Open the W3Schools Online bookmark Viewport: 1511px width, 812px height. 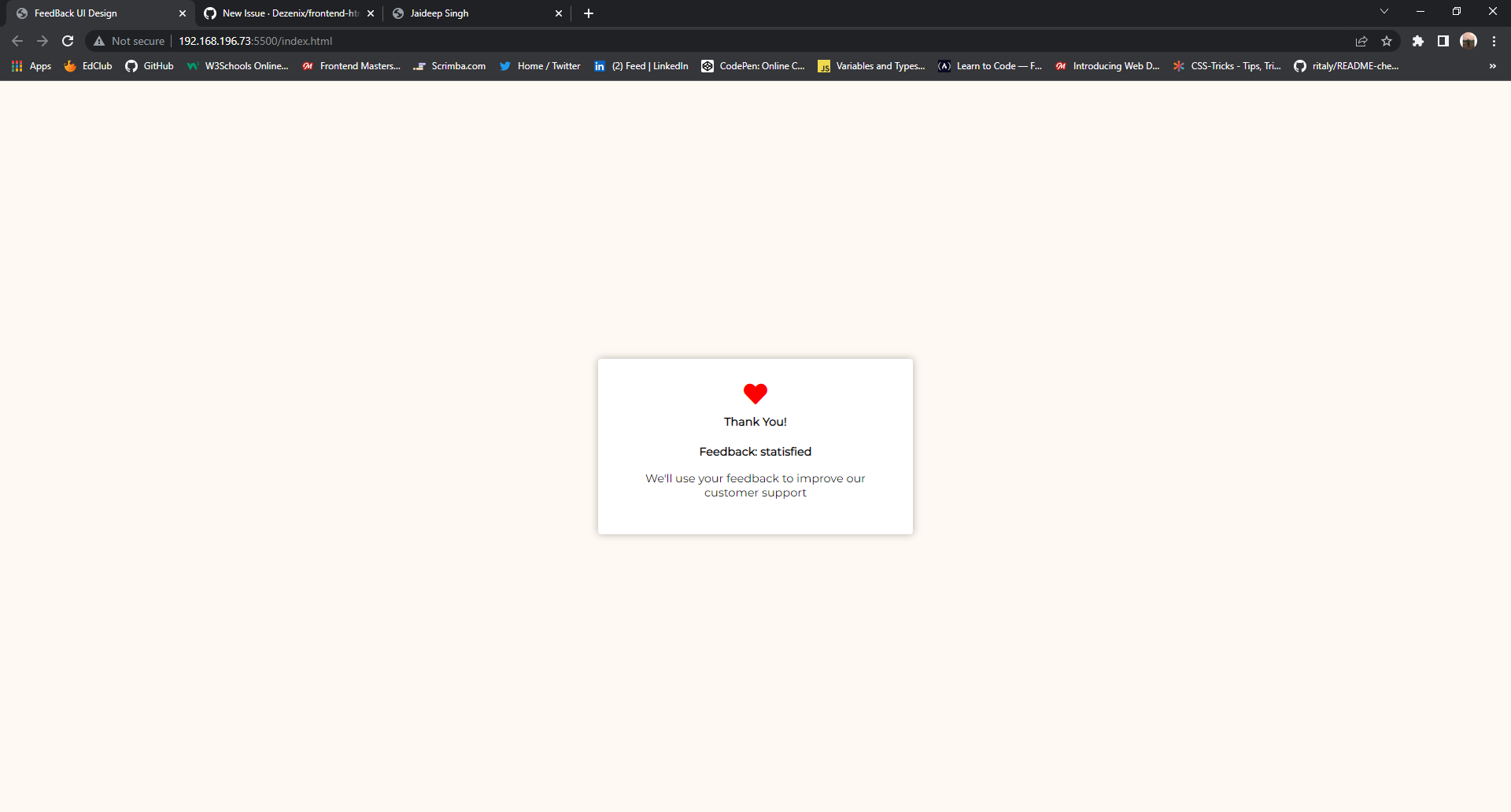(236, 66)
